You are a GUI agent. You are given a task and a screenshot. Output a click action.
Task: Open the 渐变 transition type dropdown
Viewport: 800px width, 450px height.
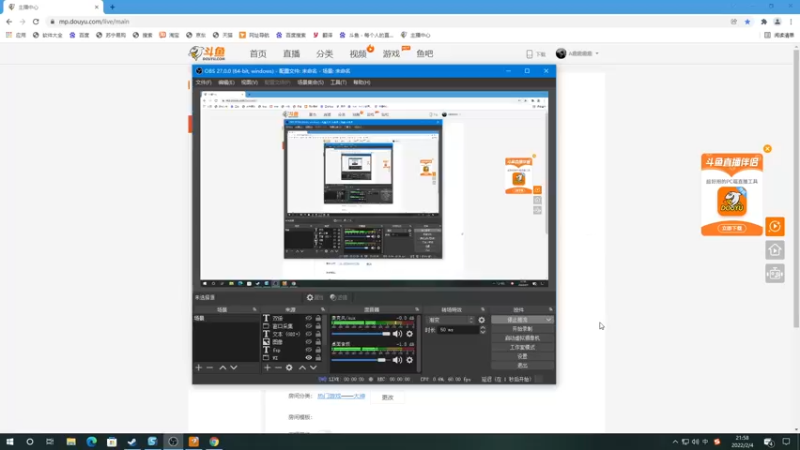(x=449, y=320)
